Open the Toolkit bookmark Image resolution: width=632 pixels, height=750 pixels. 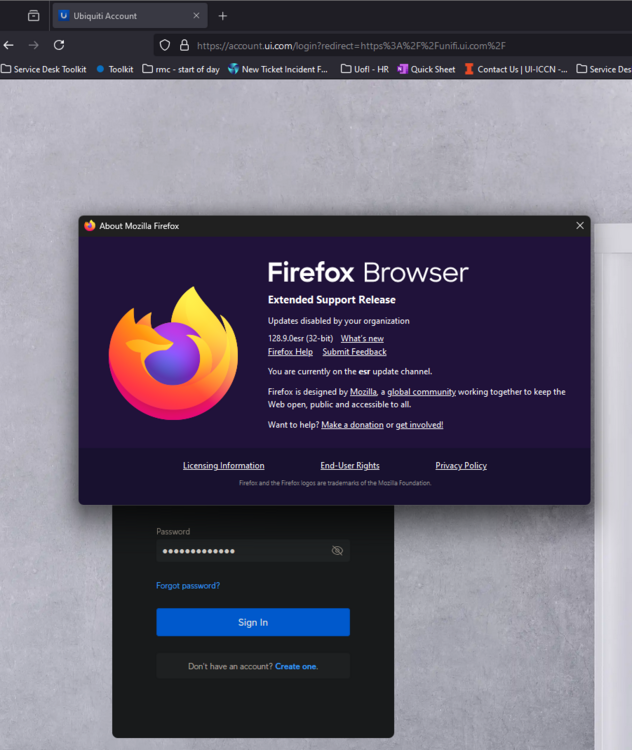pos(115,69)
